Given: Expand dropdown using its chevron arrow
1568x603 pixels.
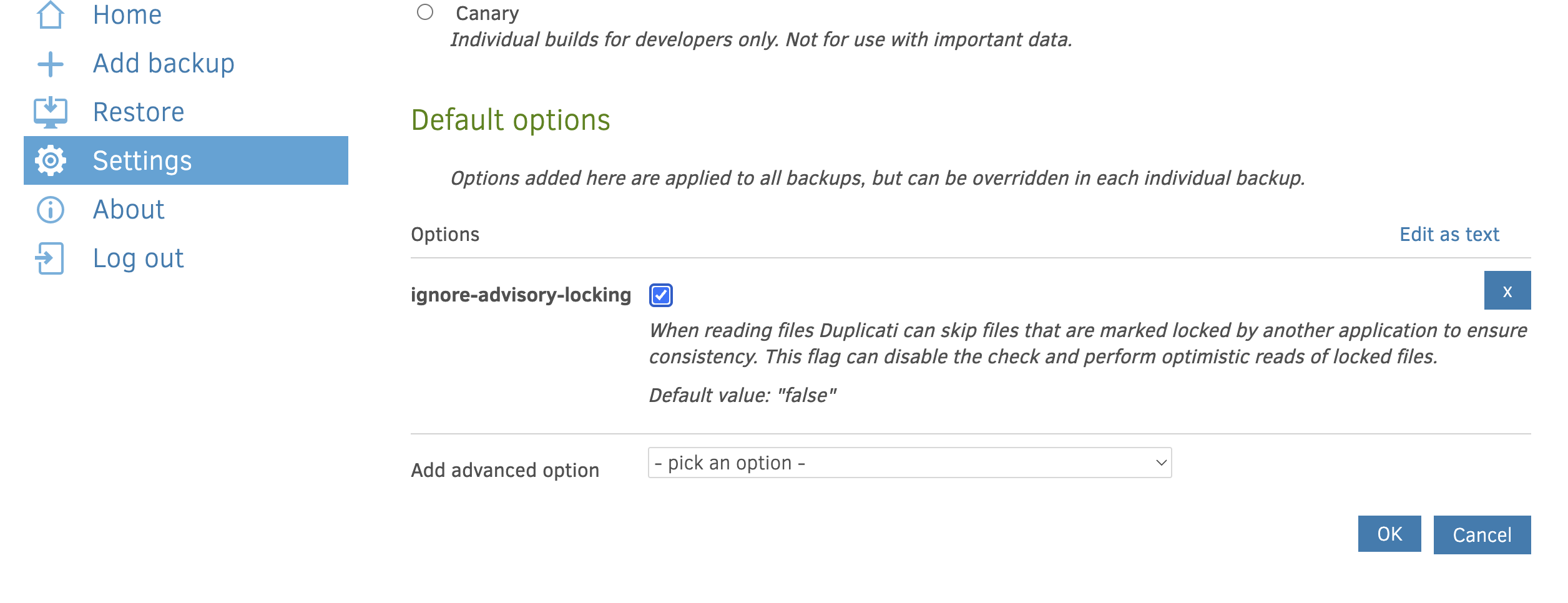Looking at the screenshot, I should click(x=1161, y=463).
